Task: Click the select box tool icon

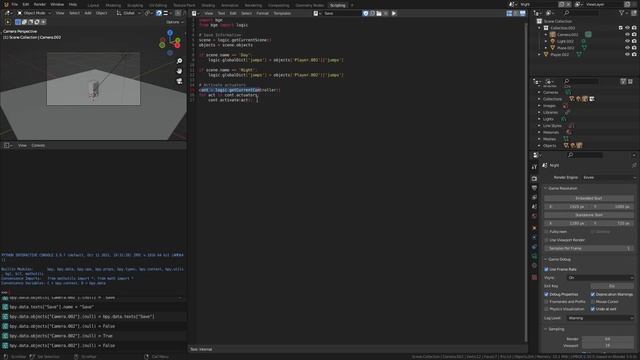Action: 8,22
